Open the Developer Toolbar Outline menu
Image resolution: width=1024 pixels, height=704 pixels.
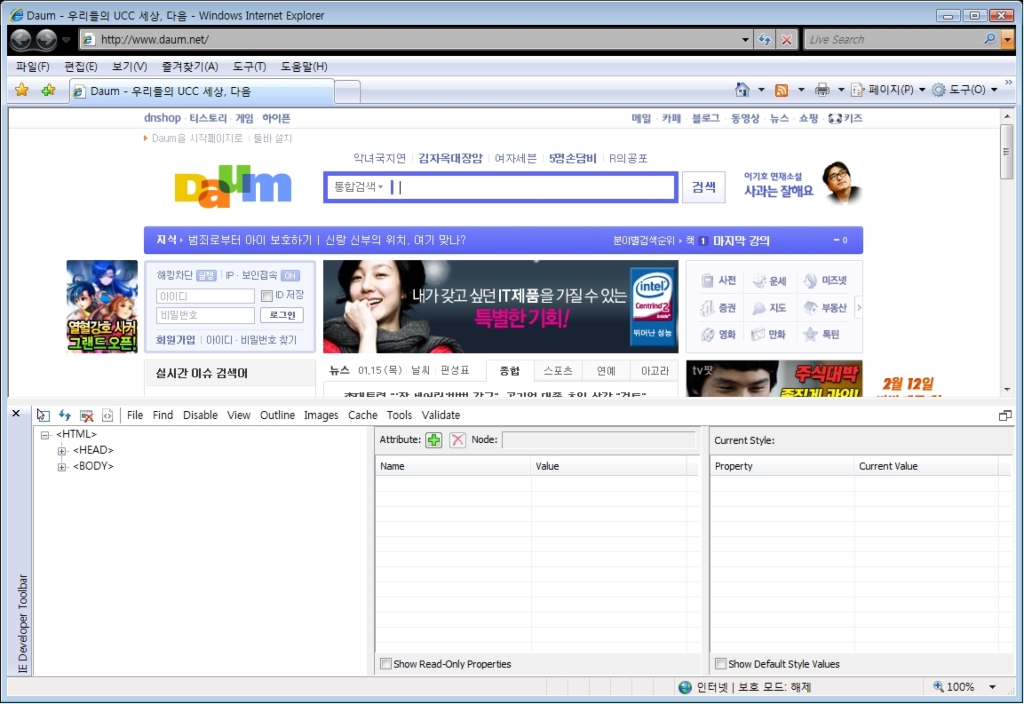[277, 415]
